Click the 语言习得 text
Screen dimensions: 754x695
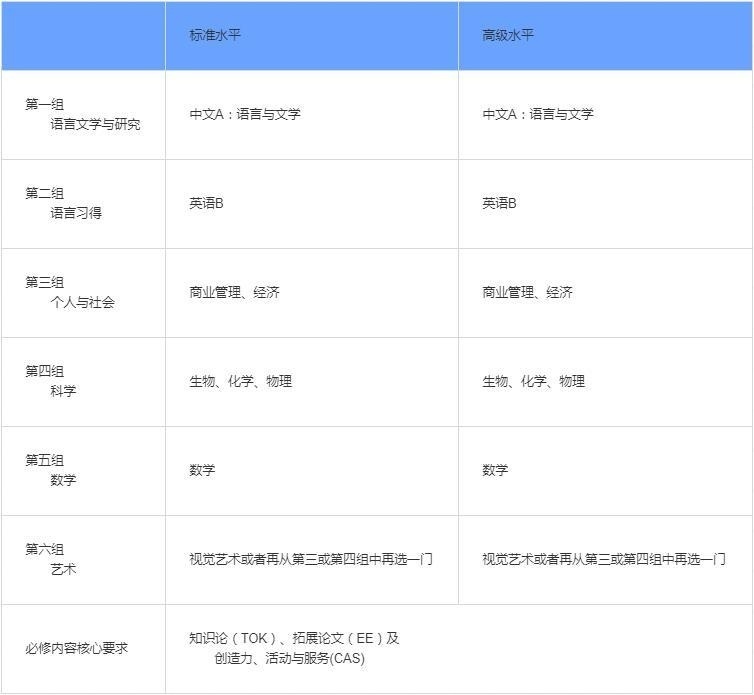pos(76,213)
